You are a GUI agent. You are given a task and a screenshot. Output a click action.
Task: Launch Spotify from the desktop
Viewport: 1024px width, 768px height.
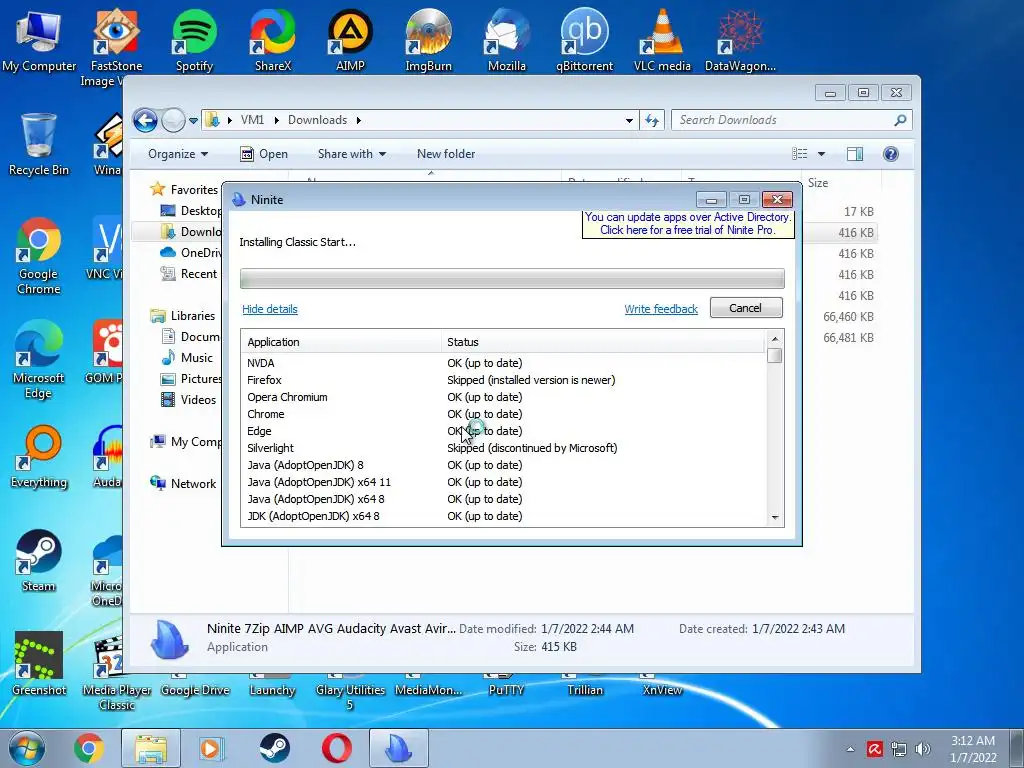coord(194,40)
